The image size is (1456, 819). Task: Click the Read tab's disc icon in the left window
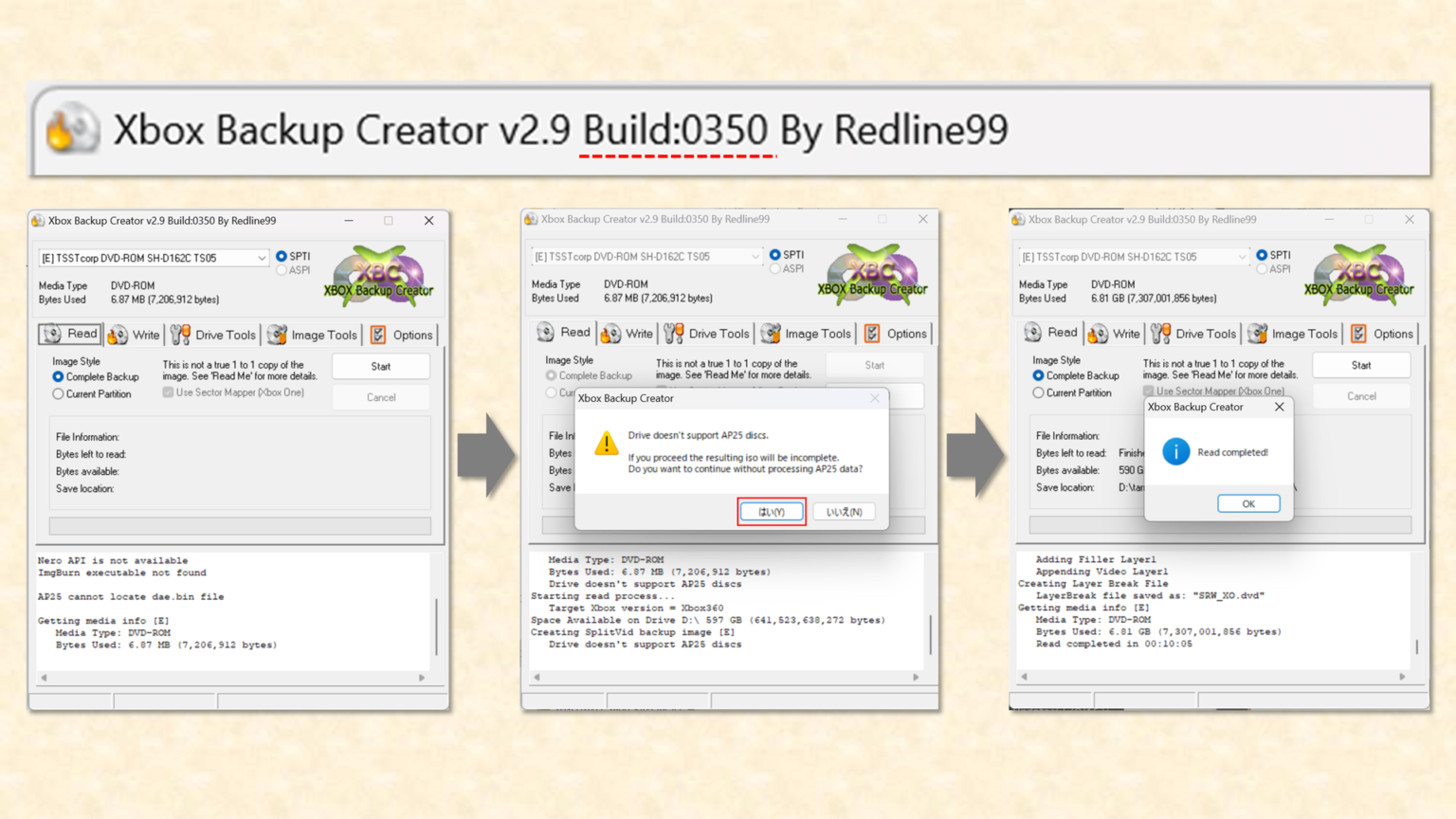coord(53,334)
